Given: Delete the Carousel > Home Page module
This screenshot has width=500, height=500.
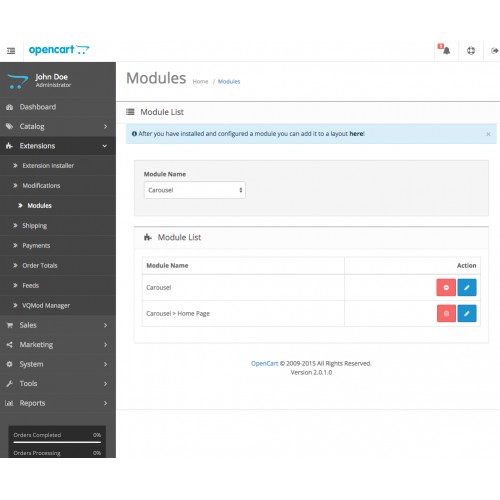Looking at the screenshot, I should point(446,313).
